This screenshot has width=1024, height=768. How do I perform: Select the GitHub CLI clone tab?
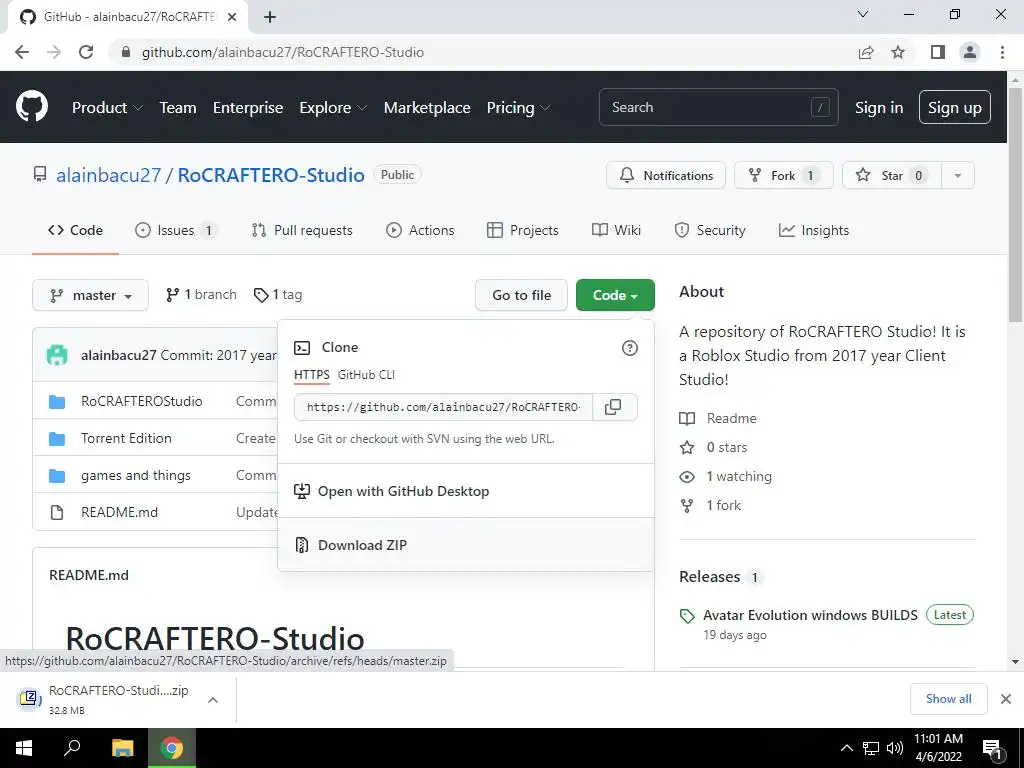366,375
